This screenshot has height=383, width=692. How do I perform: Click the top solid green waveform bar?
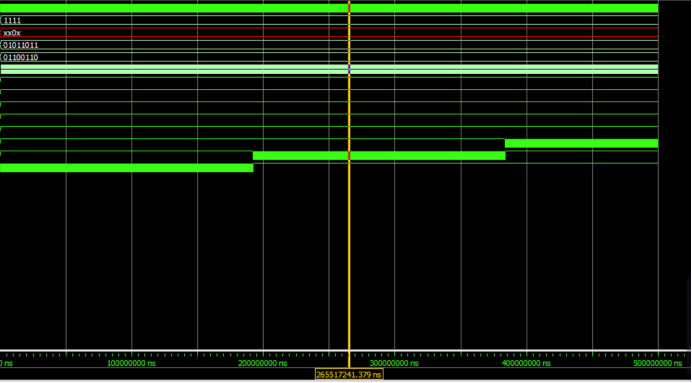[329, 8]
